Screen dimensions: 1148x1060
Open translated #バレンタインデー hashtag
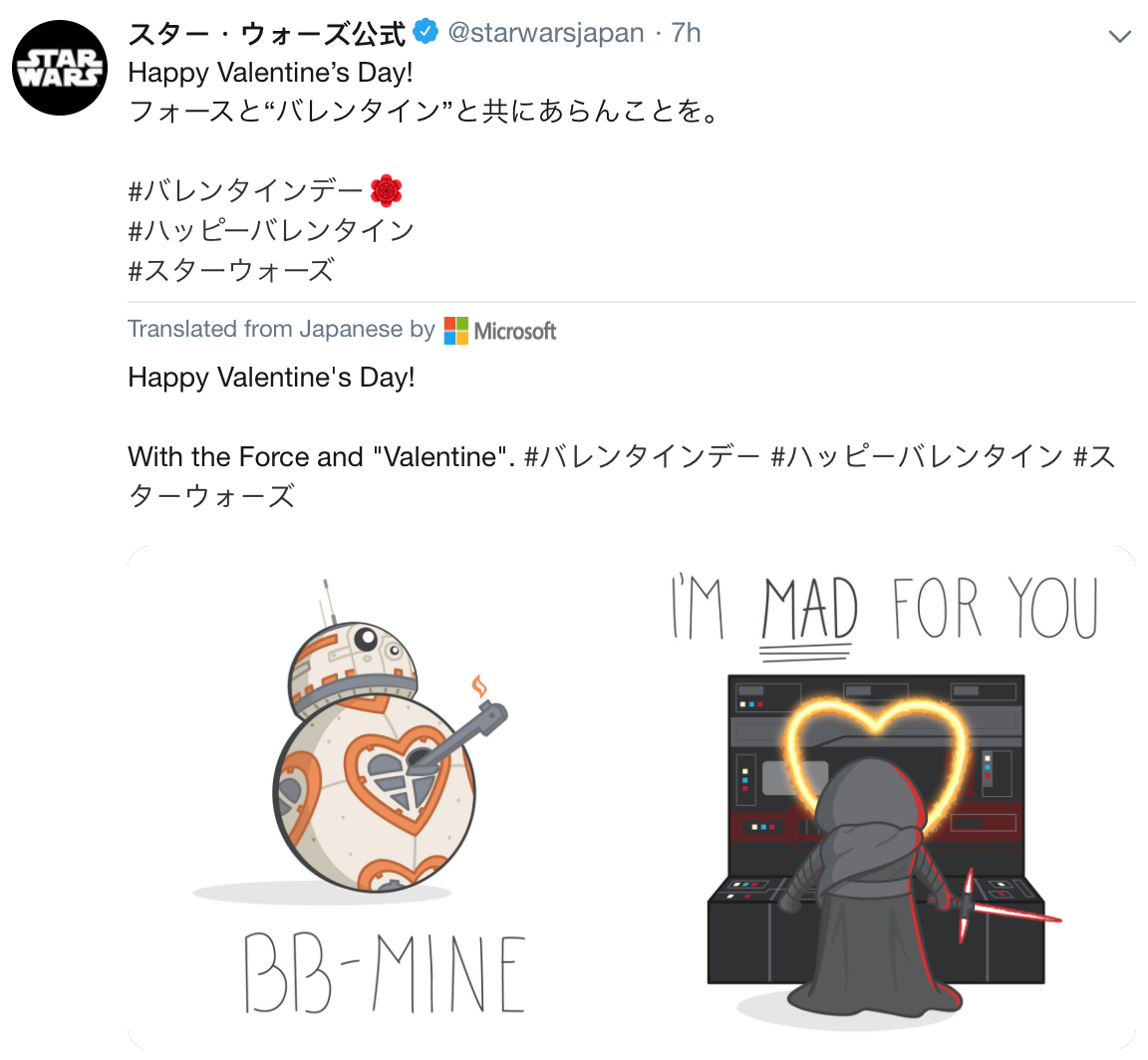642,457
